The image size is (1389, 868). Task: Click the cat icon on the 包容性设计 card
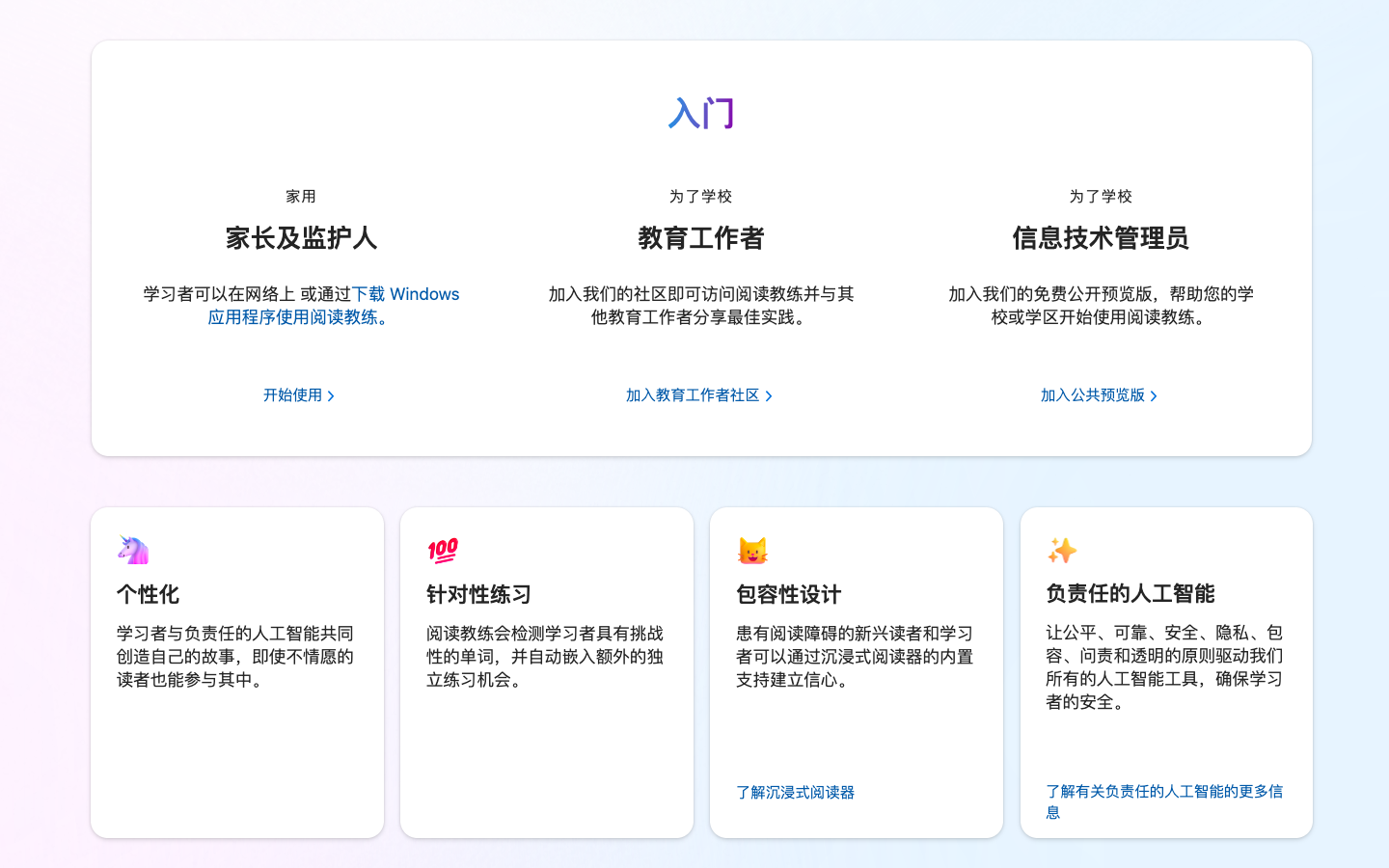click(752, 549)
